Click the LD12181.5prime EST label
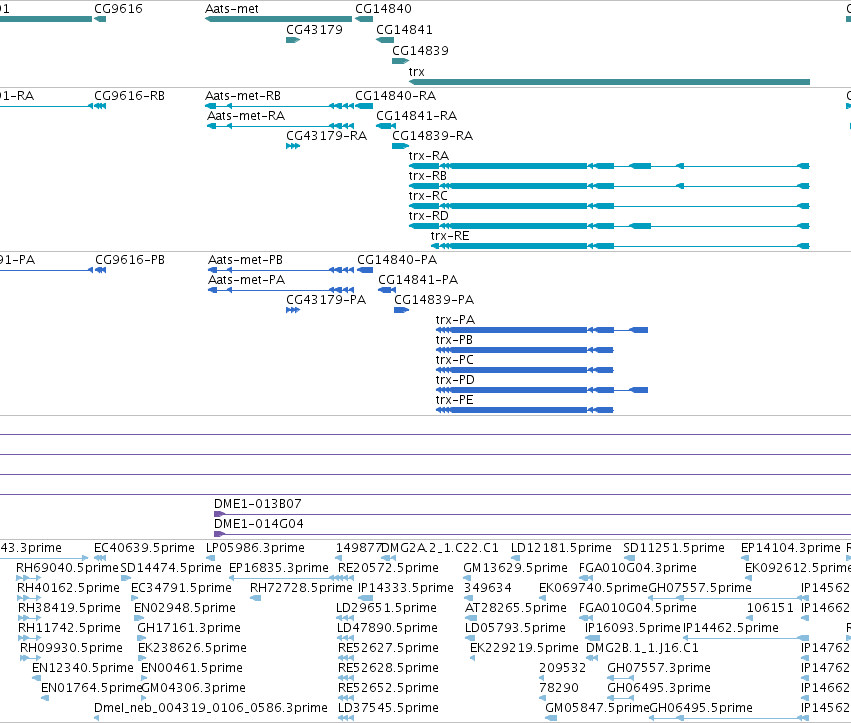This screenshot has height=723, width=851. (x=561, y=548)
